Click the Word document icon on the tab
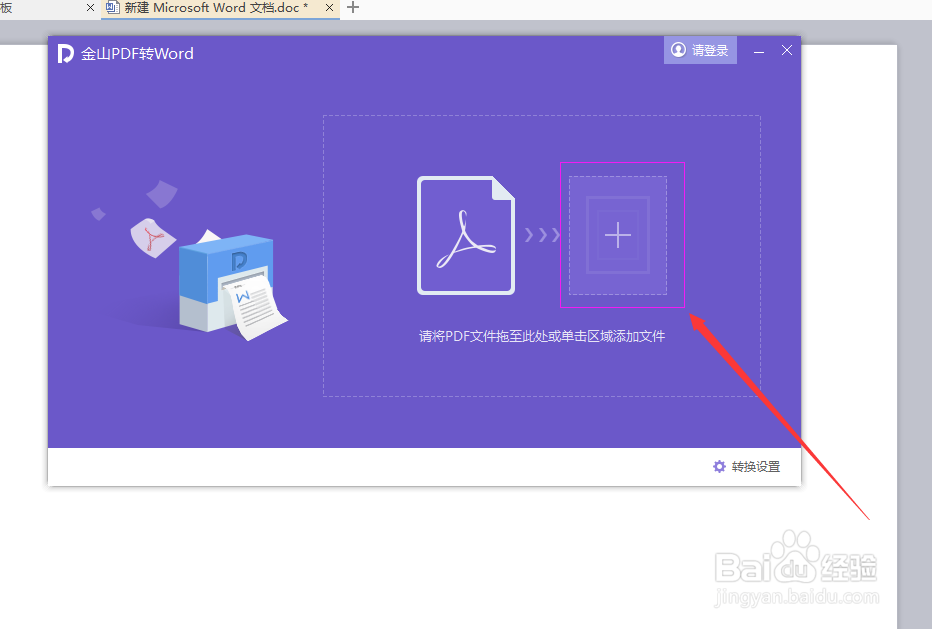Viewport: 932px width, 629px height. click(113, 8)
